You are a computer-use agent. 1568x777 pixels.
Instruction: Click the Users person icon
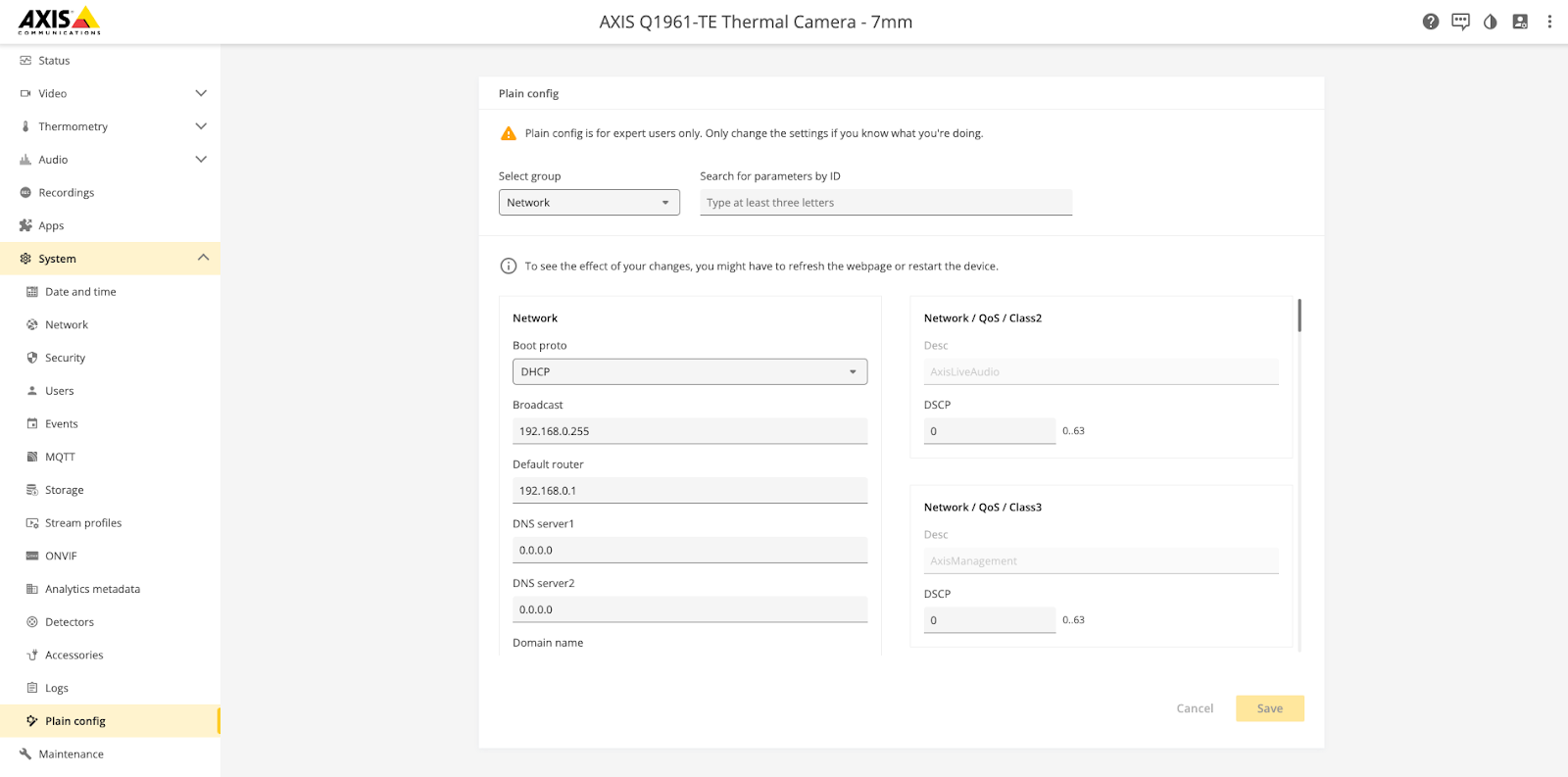click(32, 391)
